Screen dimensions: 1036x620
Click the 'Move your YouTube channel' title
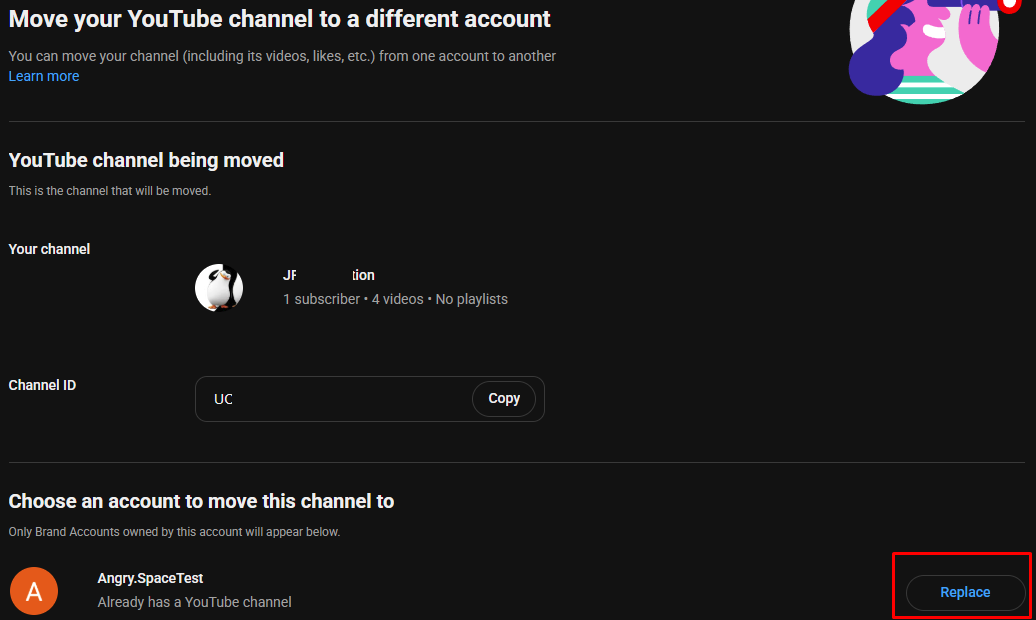pos(279,19)
